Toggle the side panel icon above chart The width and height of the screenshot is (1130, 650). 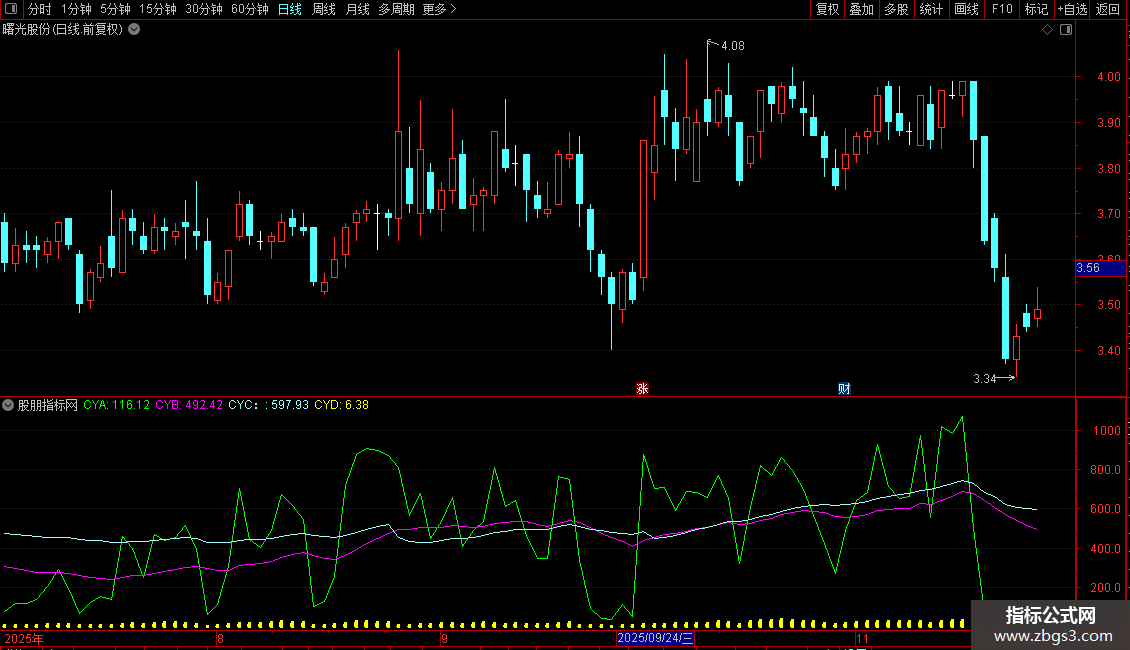1066,30
